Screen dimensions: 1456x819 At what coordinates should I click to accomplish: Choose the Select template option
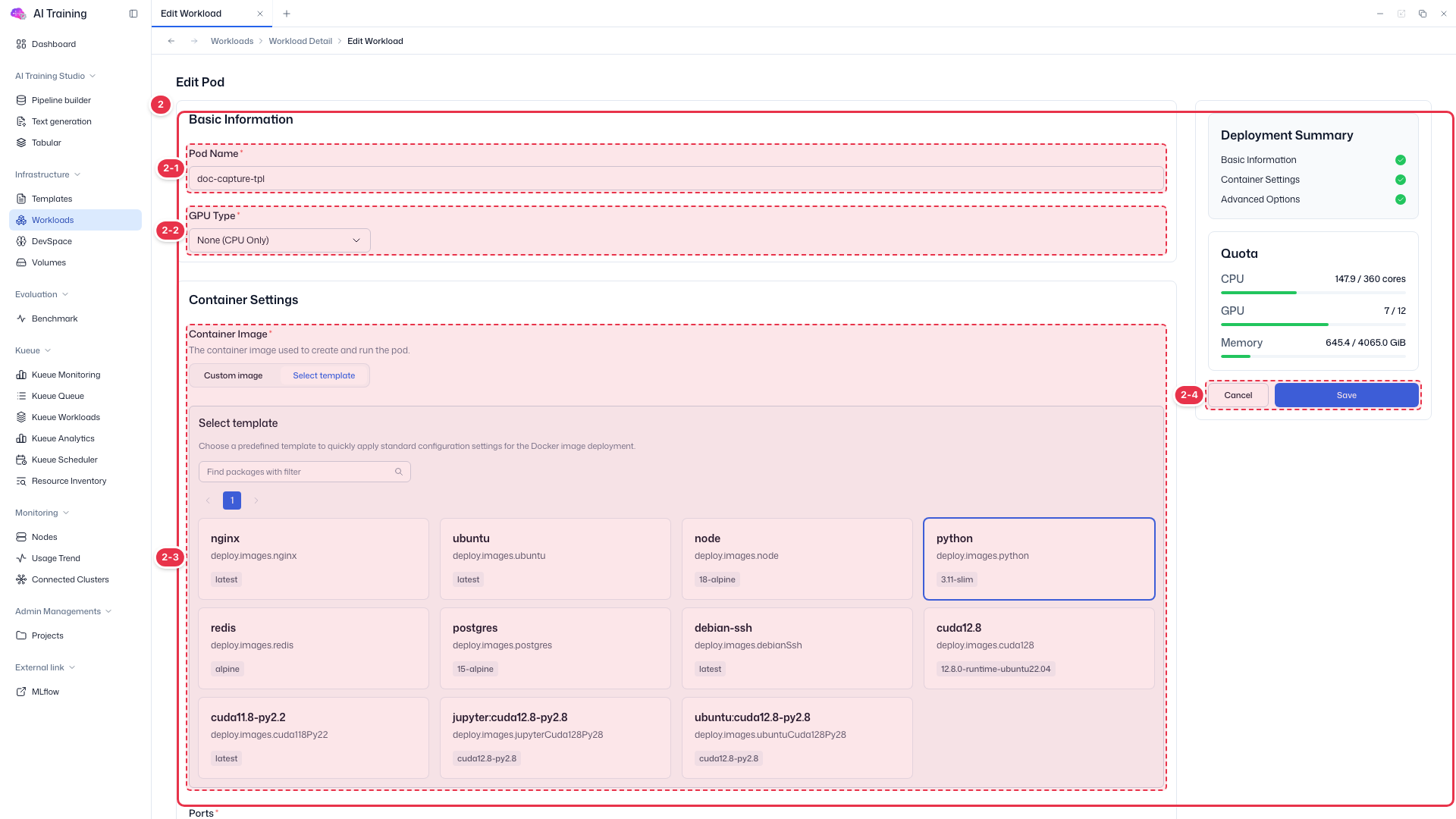(x=324, y=375)
